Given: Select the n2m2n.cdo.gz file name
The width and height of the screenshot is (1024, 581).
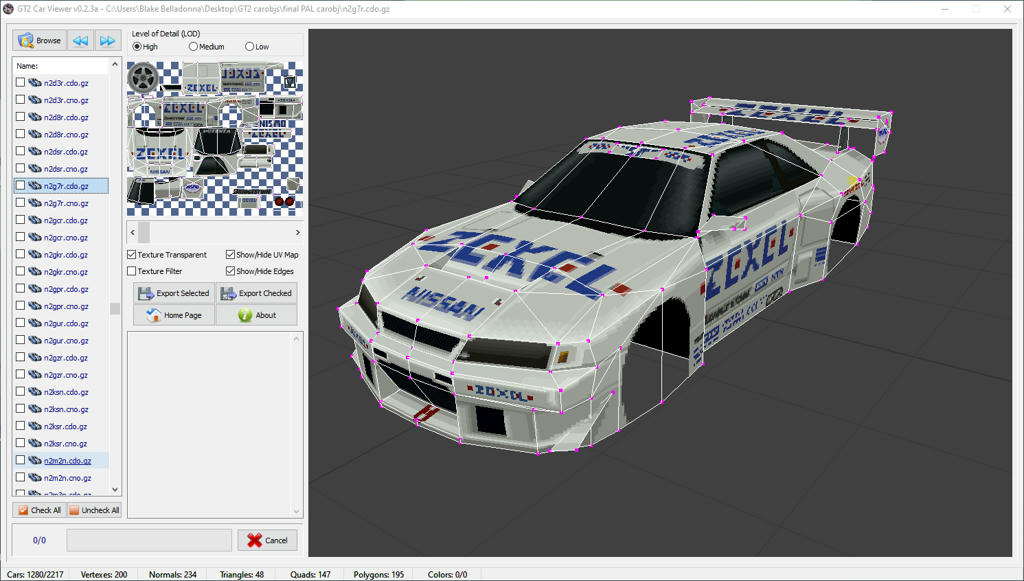Looking at the screenshot, I should 67,460.
